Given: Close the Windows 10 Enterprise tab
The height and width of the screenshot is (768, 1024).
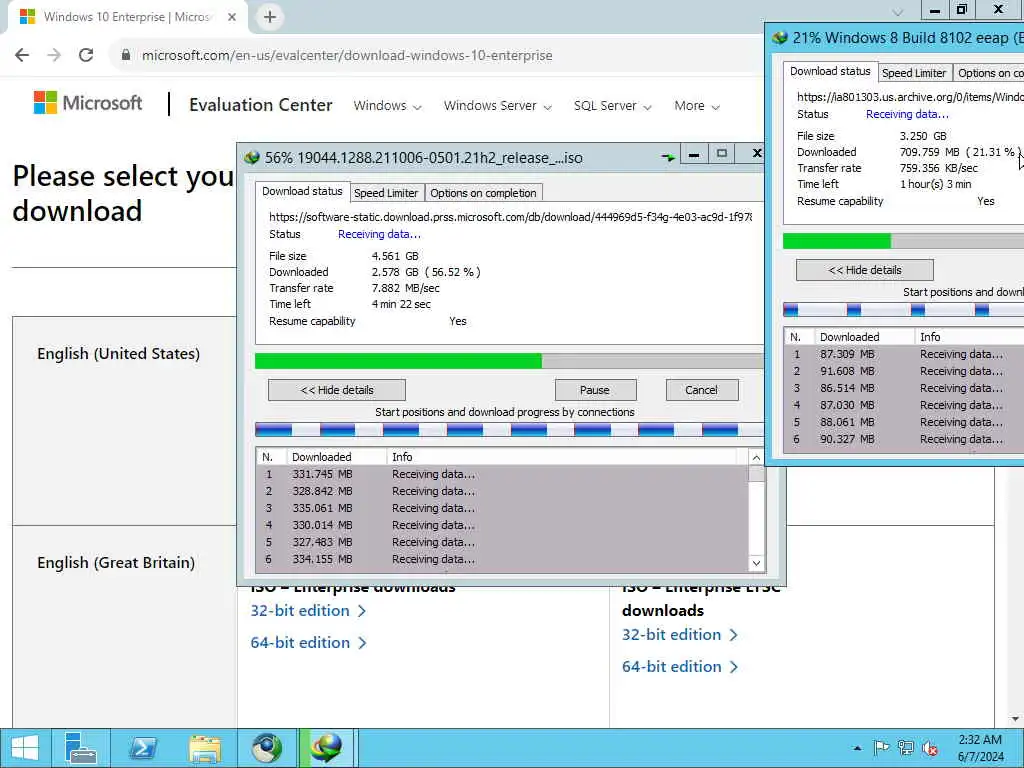Looking at the screenshot, I should (232, 17).
